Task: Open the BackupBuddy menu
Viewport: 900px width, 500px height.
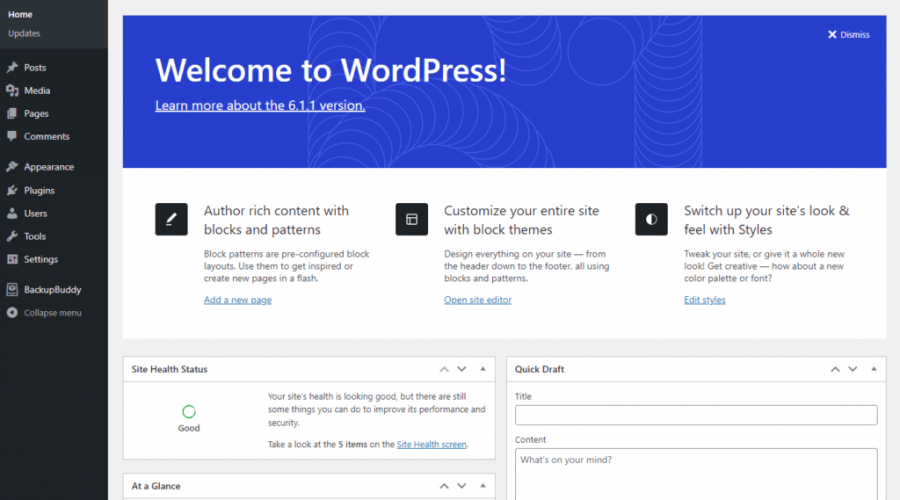Action: pos(53,289)
